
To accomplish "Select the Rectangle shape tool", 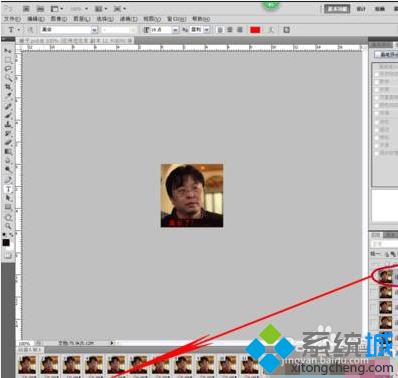I will tap(8, 207).
